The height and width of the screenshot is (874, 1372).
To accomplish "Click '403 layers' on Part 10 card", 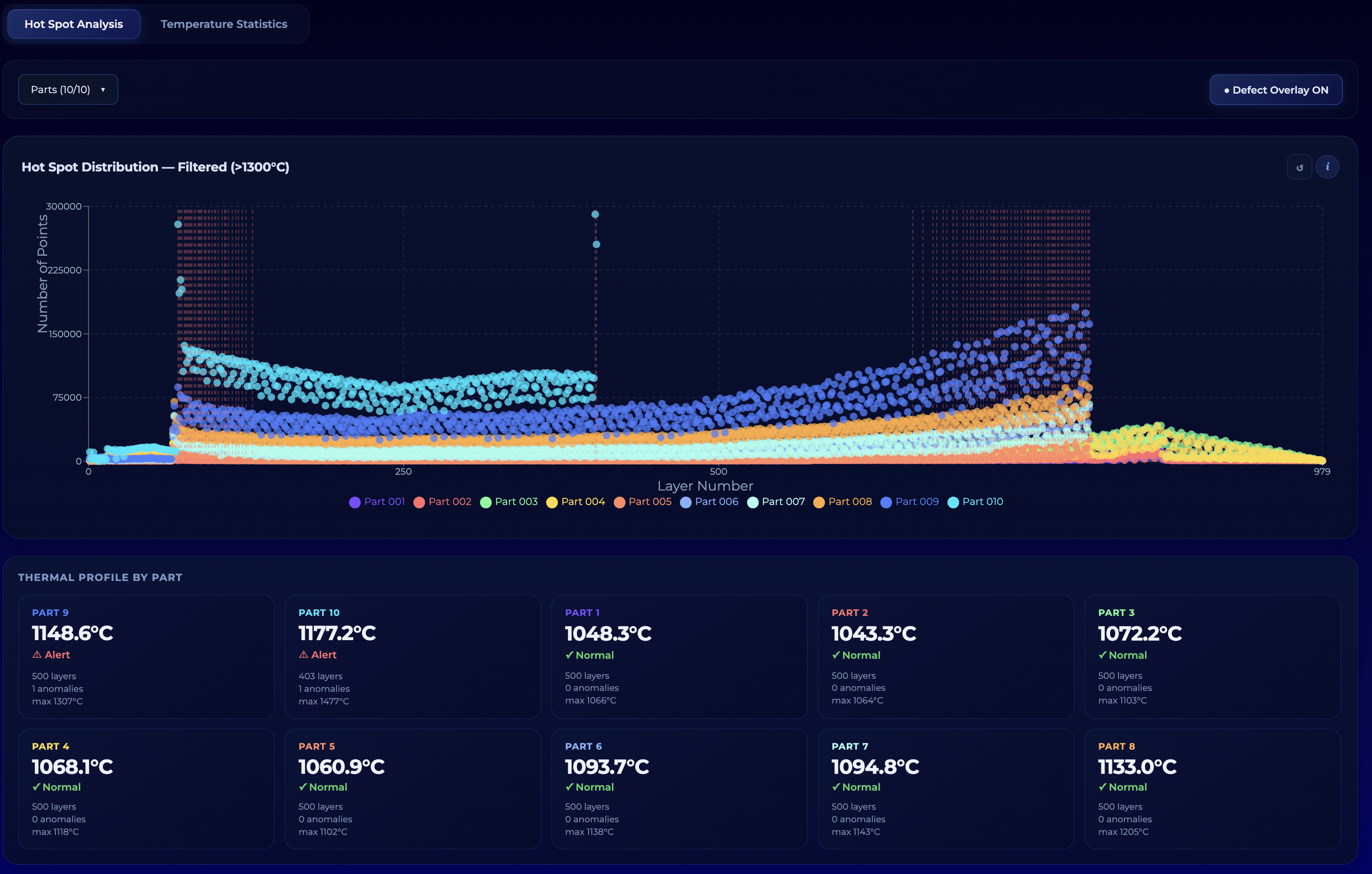I will 320,676.
